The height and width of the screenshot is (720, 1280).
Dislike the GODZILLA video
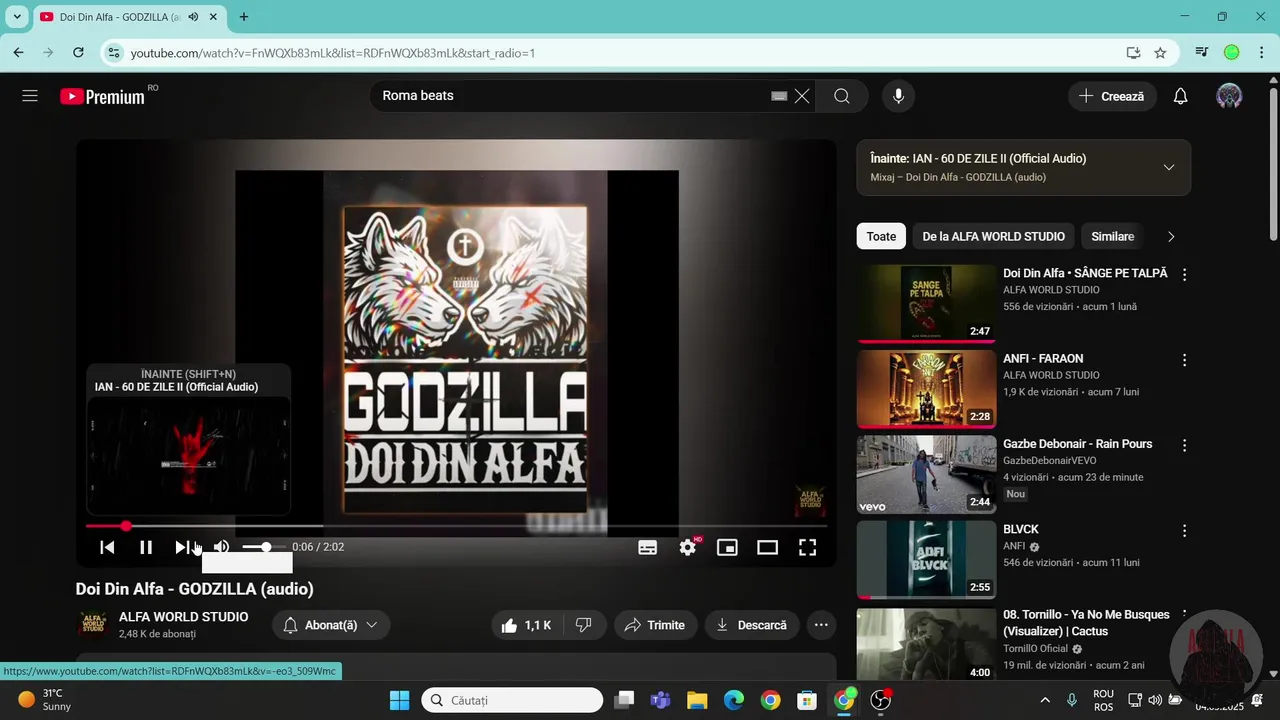click(x=584, y=625)
